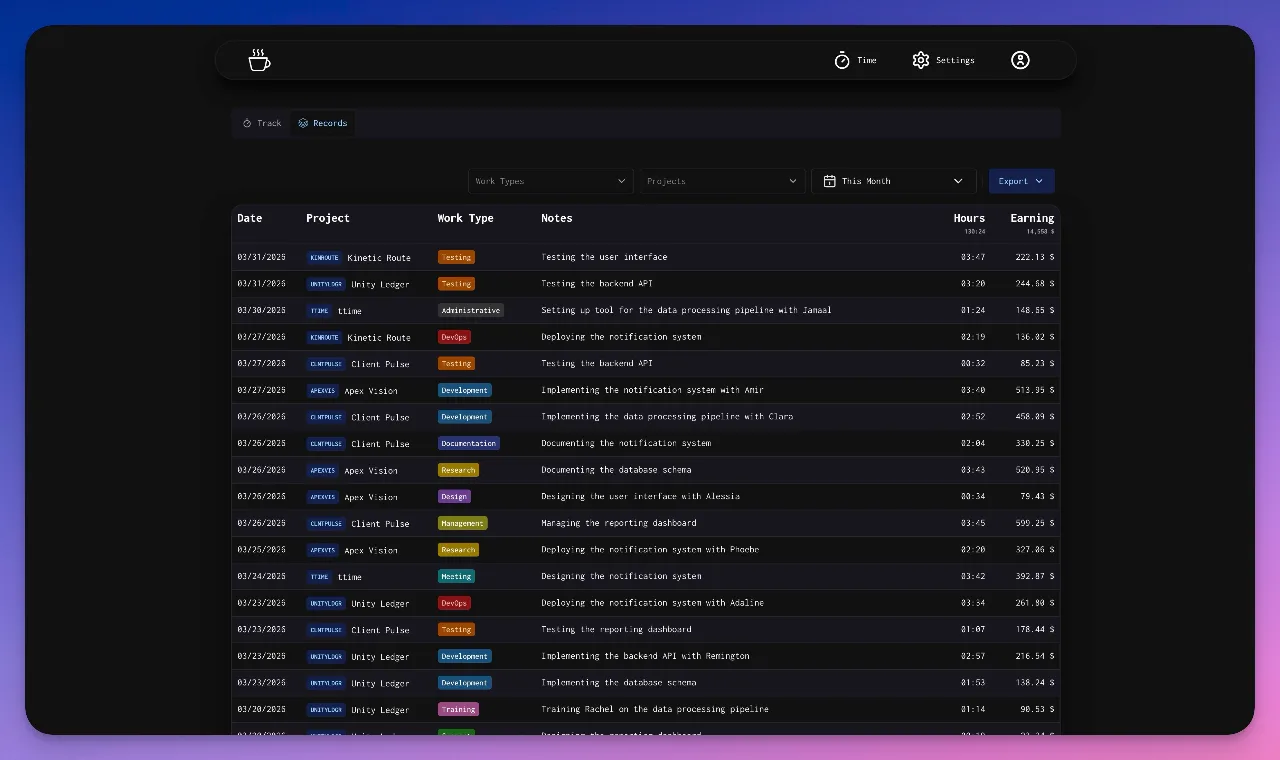Select note "Documenting the database schema"
1280x760 pixels.
[x=616, y=470]
